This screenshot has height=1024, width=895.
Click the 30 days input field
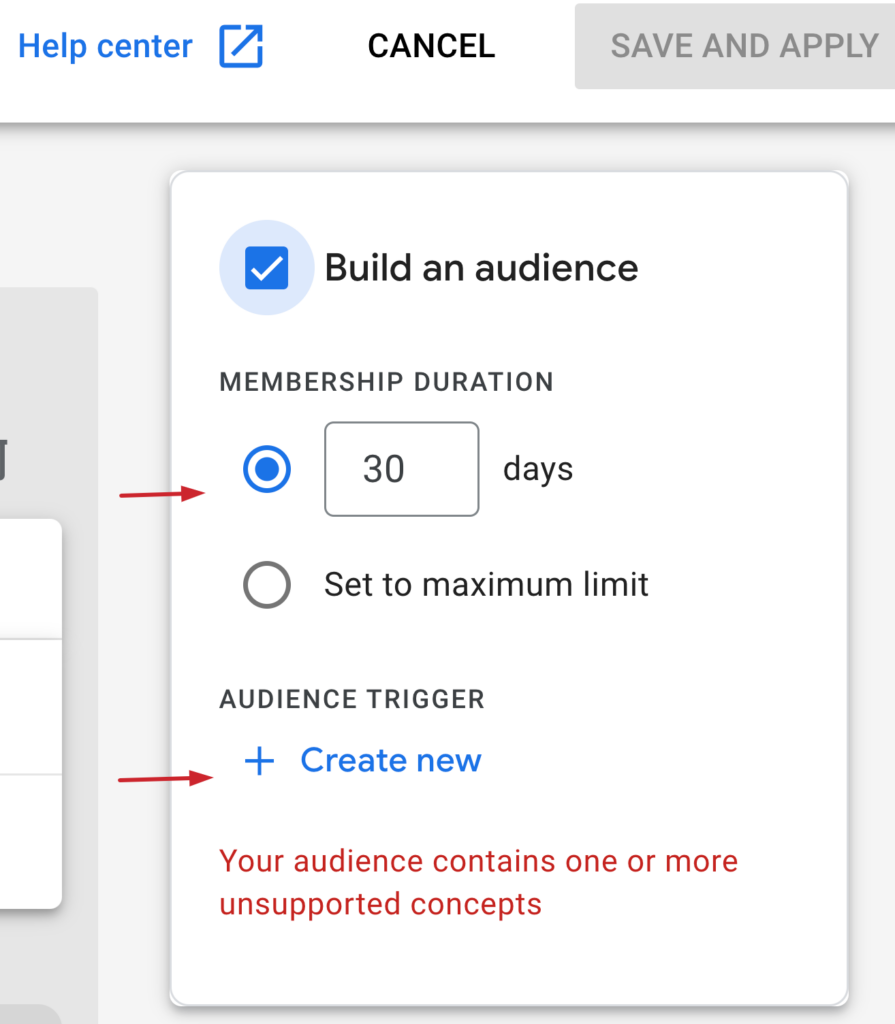coord(401,469)
